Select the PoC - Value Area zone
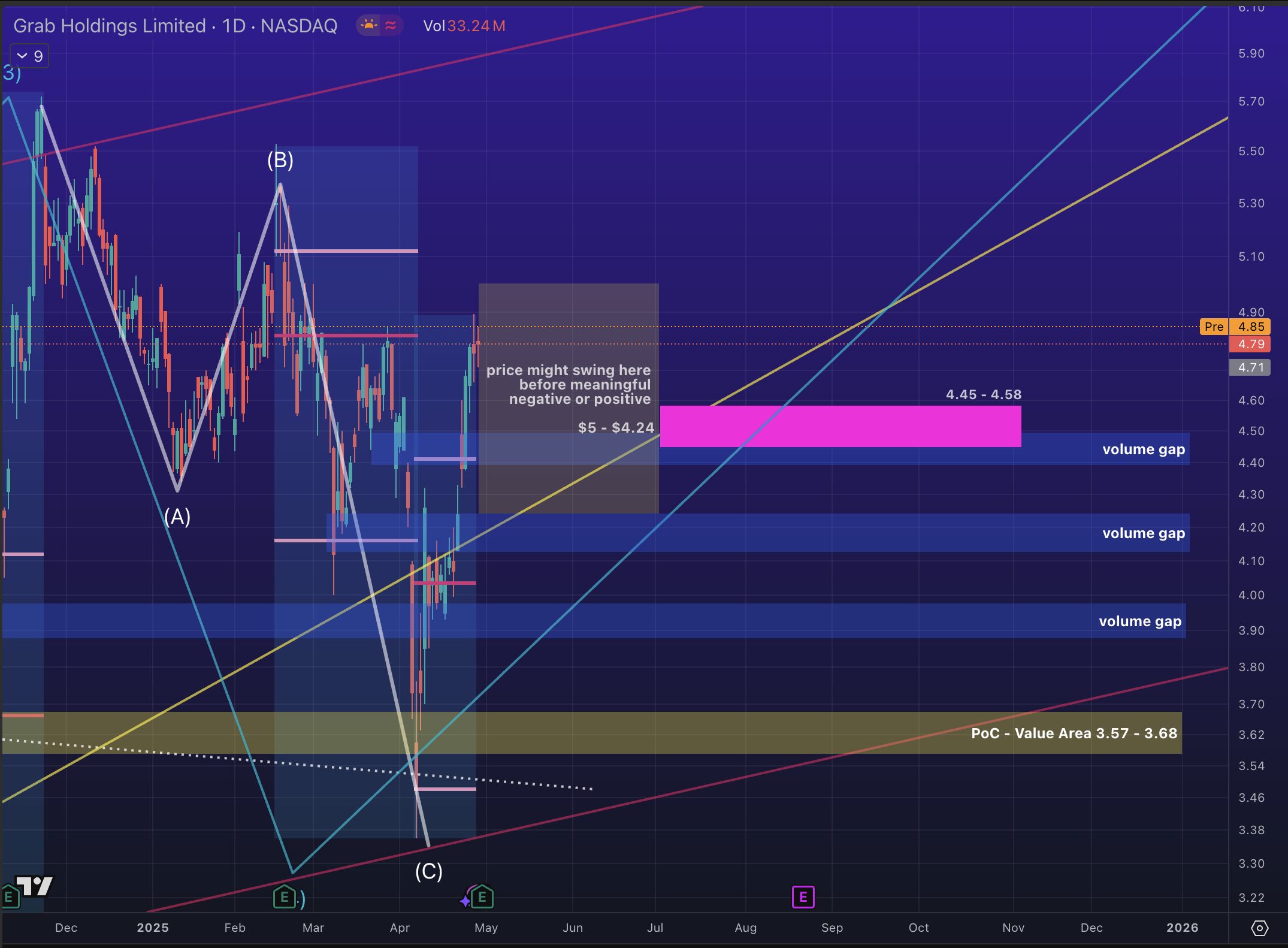1288x948 pixels. [1074, 733]
